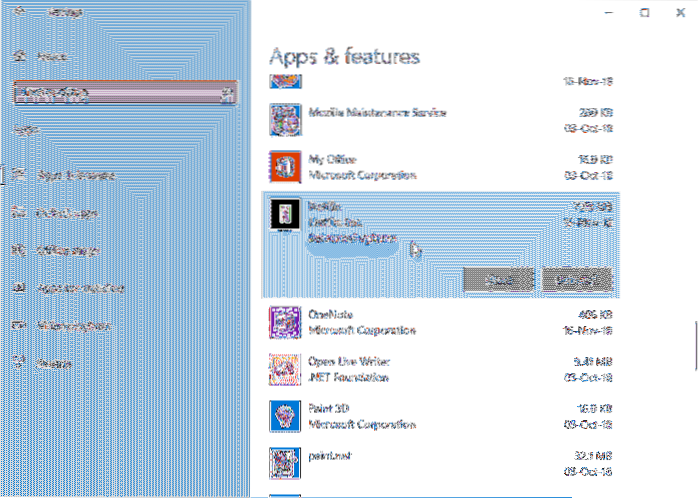Click the OneNote app icon
This screenshot has height=498, width=698.
tap(286, 322)
